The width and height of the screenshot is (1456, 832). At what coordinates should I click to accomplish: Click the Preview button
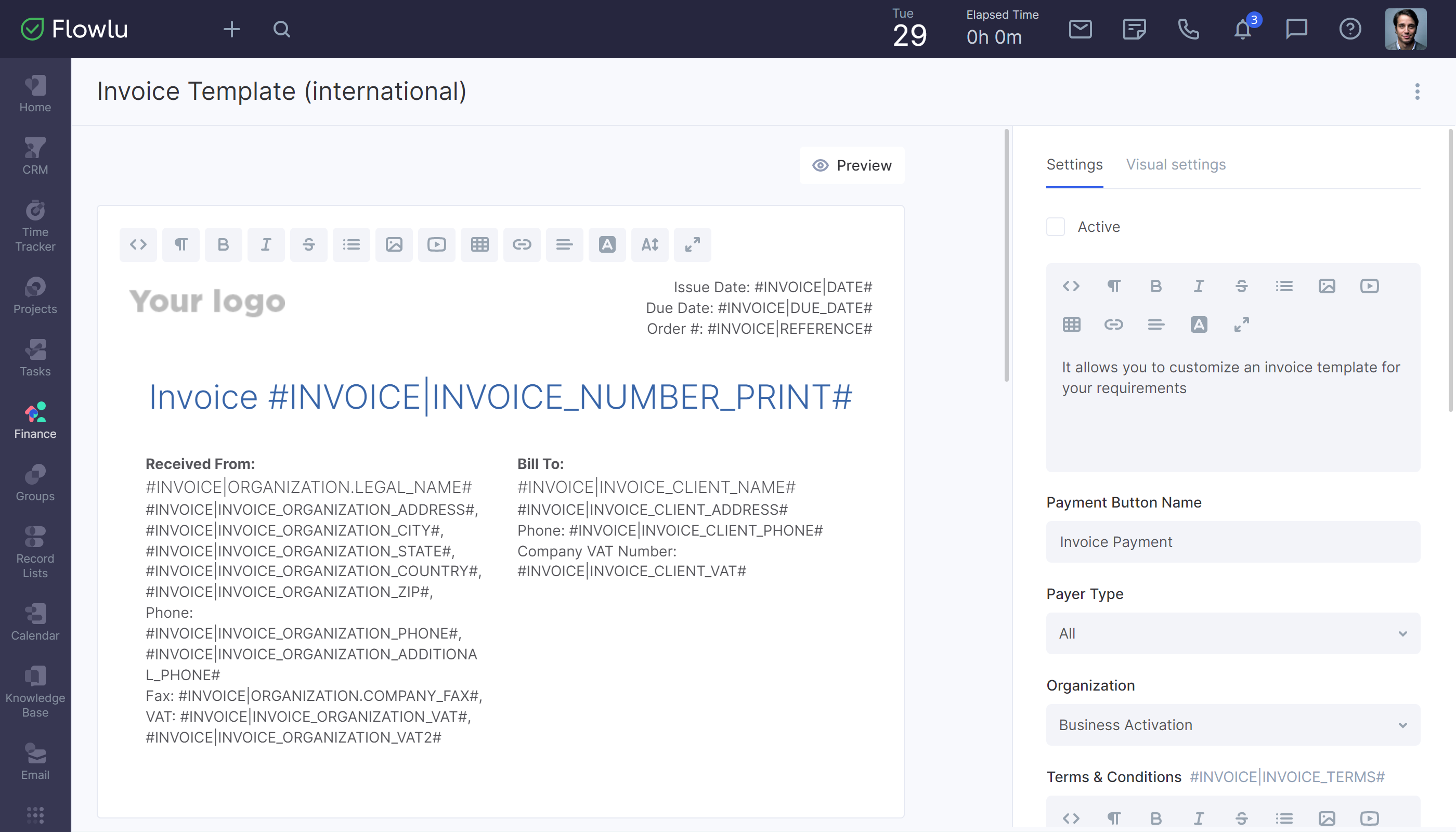(852, 165)
